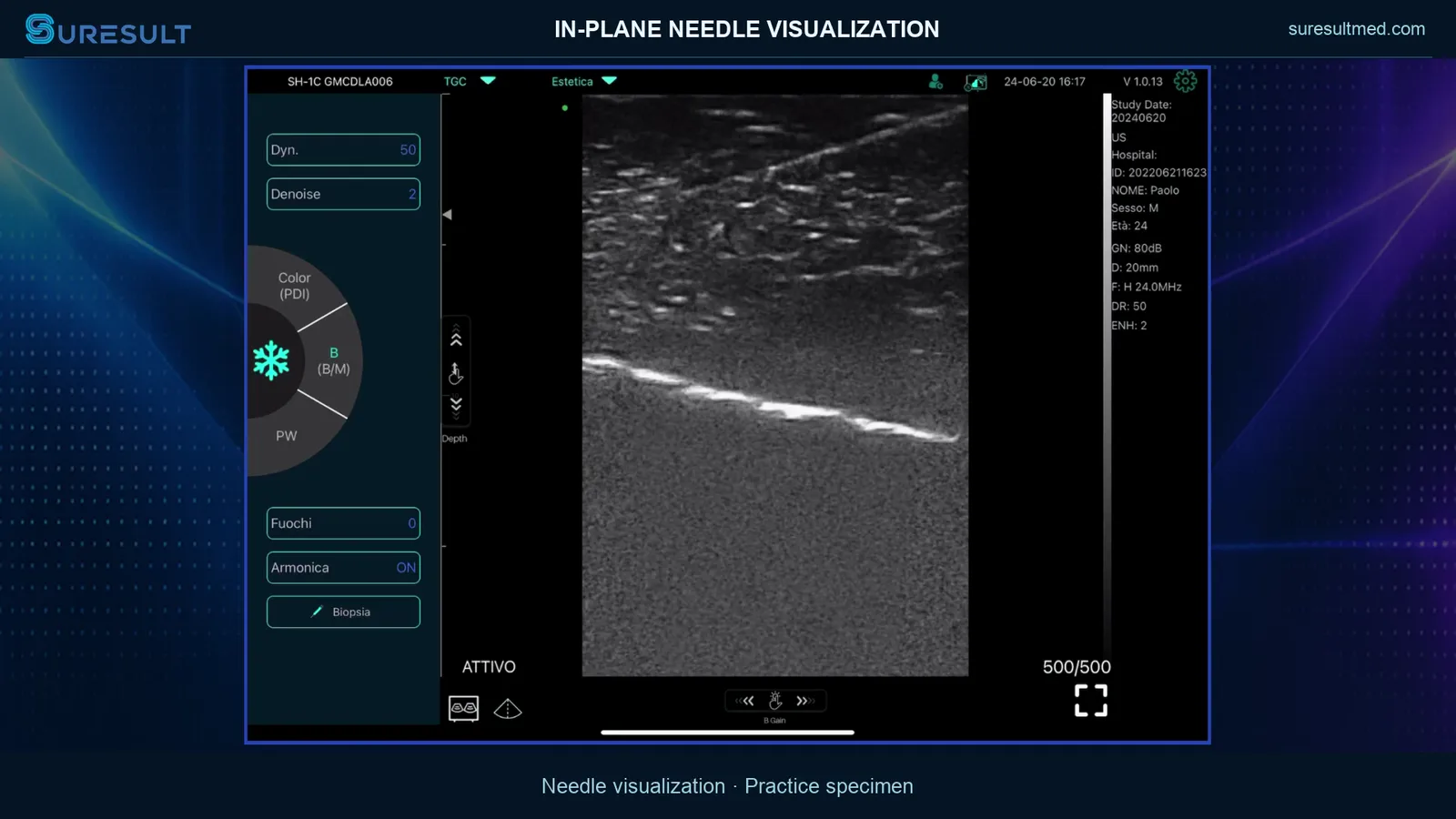
Task: Toggle fullscreen view icon
Action: coord(1091,701)
